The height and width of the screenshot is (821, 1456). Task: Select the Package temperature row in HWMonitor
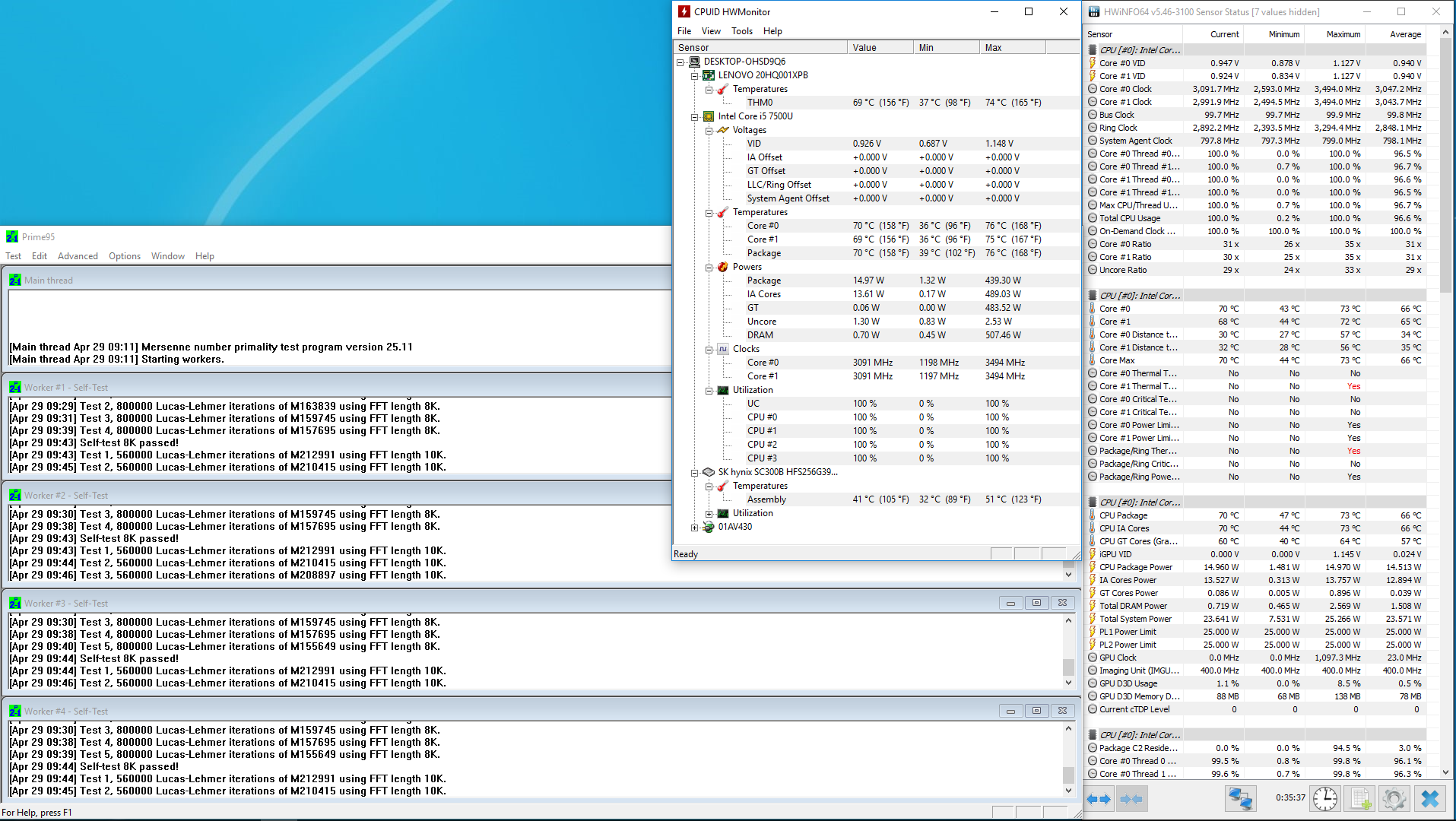(876, 253)
